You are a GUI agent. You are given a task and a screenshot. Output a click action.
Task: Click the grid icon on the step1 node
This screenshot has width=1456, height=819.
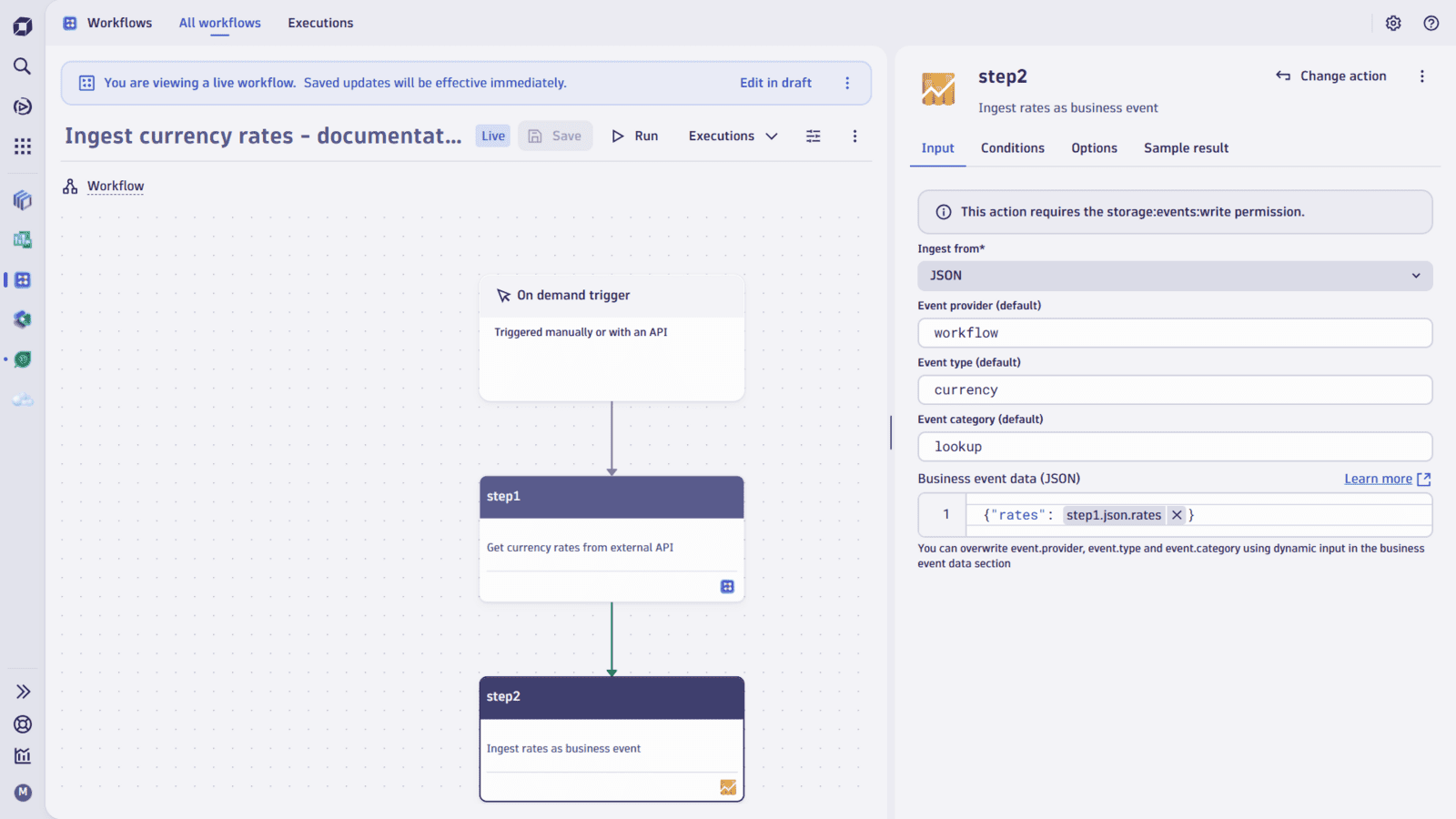[727, 586]
